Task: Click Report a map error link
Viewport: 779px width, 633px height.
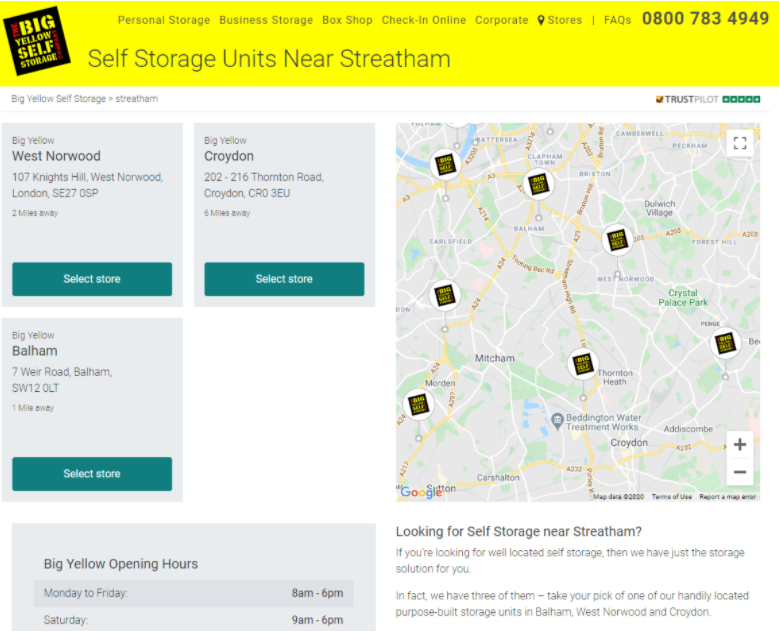Action: point(727,496)
